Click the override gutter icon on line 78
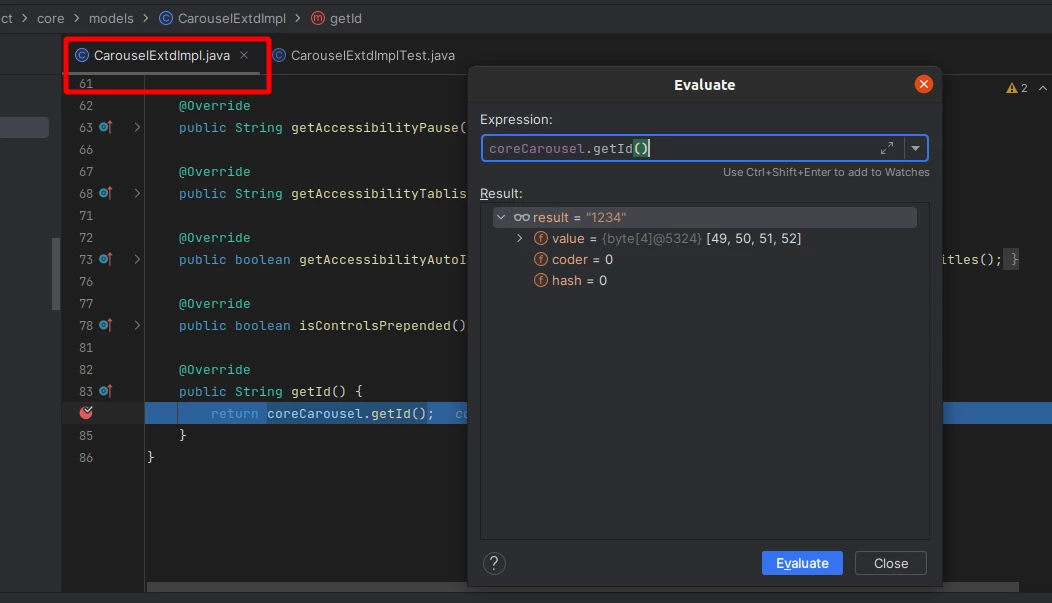The height and width of the screenshot is (603, 1052). pos(106,325)
